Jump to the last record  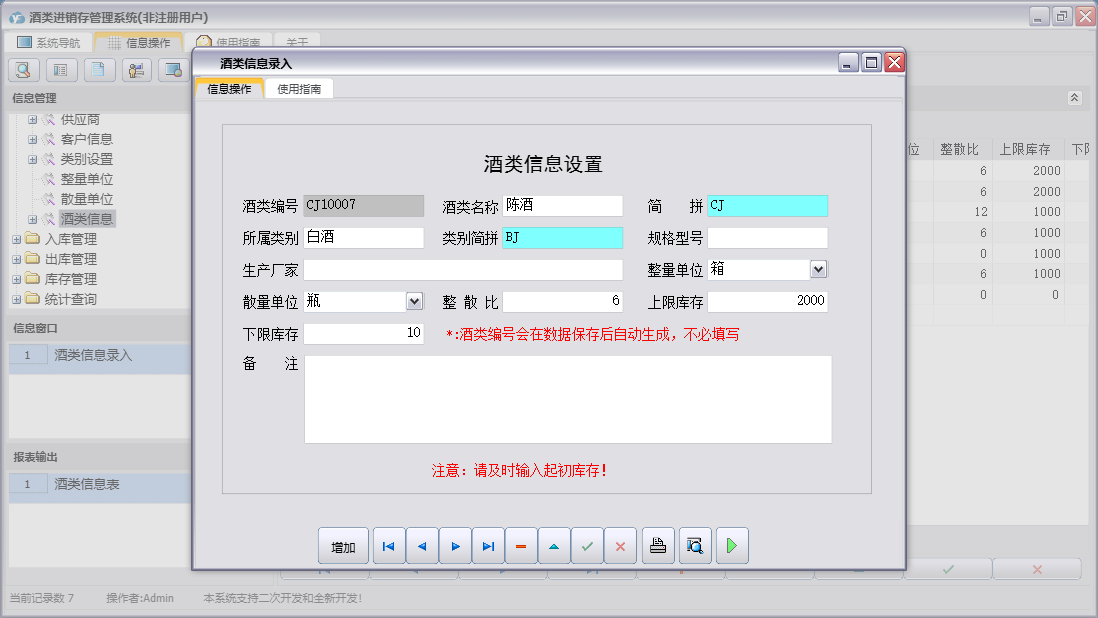click(x=488, y=546)
